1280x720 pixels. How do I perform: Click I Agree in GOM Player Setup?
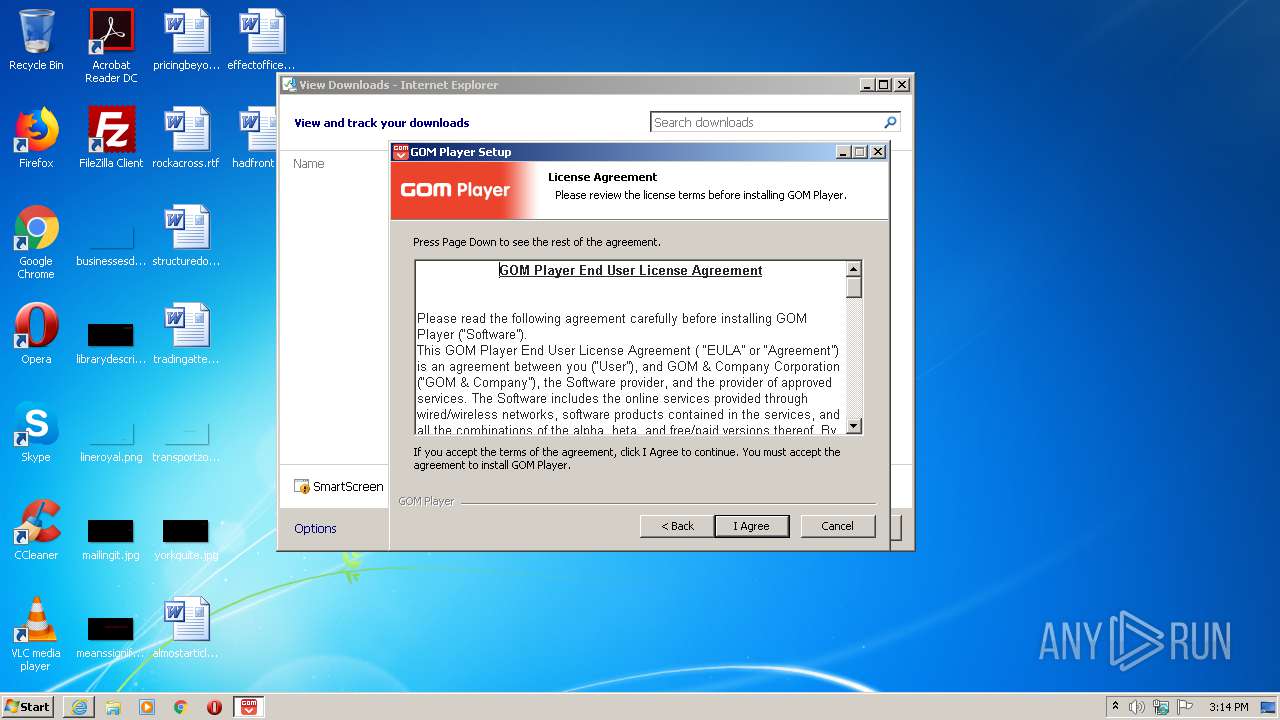point(752,526)
